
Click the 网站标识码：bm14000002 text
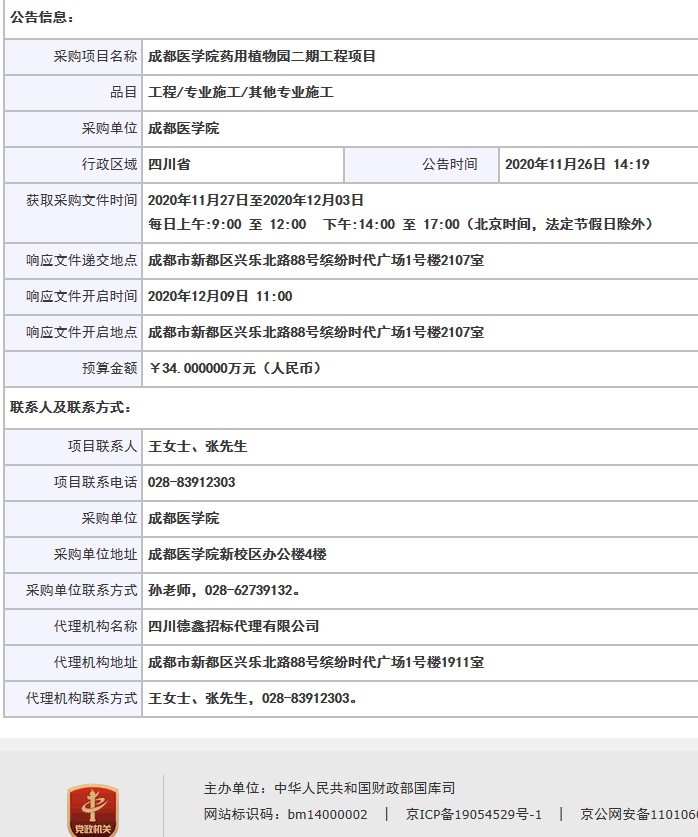(x=285, y=815)
